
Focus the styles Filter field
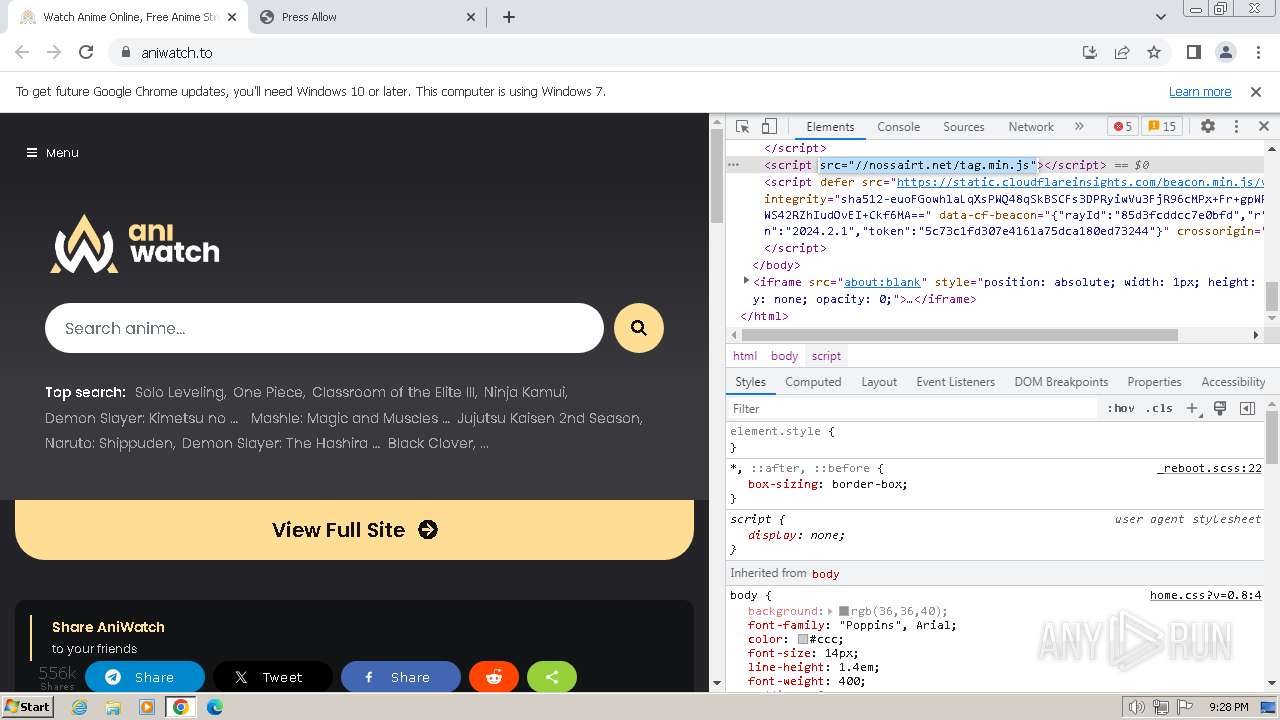[x=912, y=408]
